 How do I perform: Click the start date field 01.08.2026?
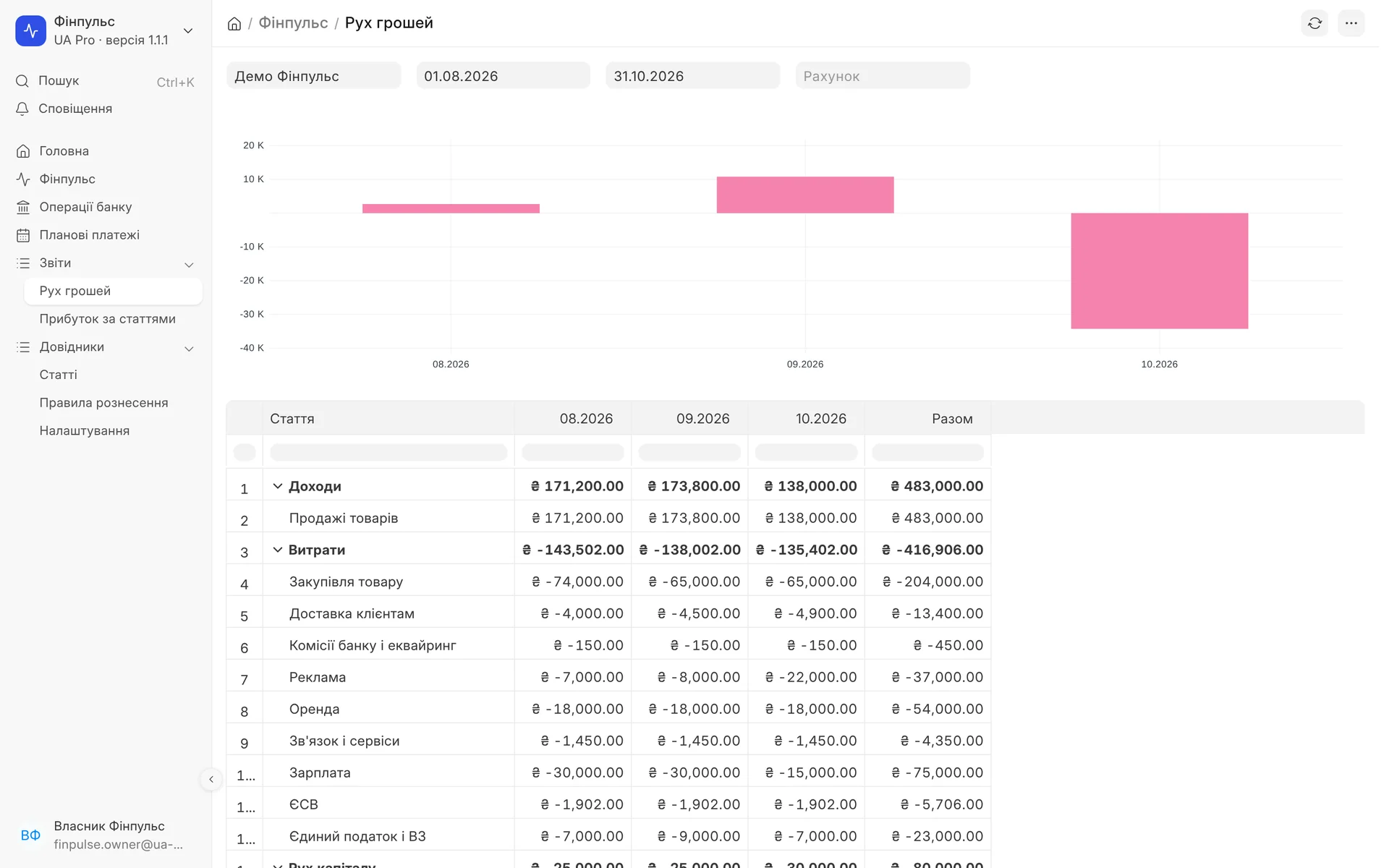click(x=504, y=76)
